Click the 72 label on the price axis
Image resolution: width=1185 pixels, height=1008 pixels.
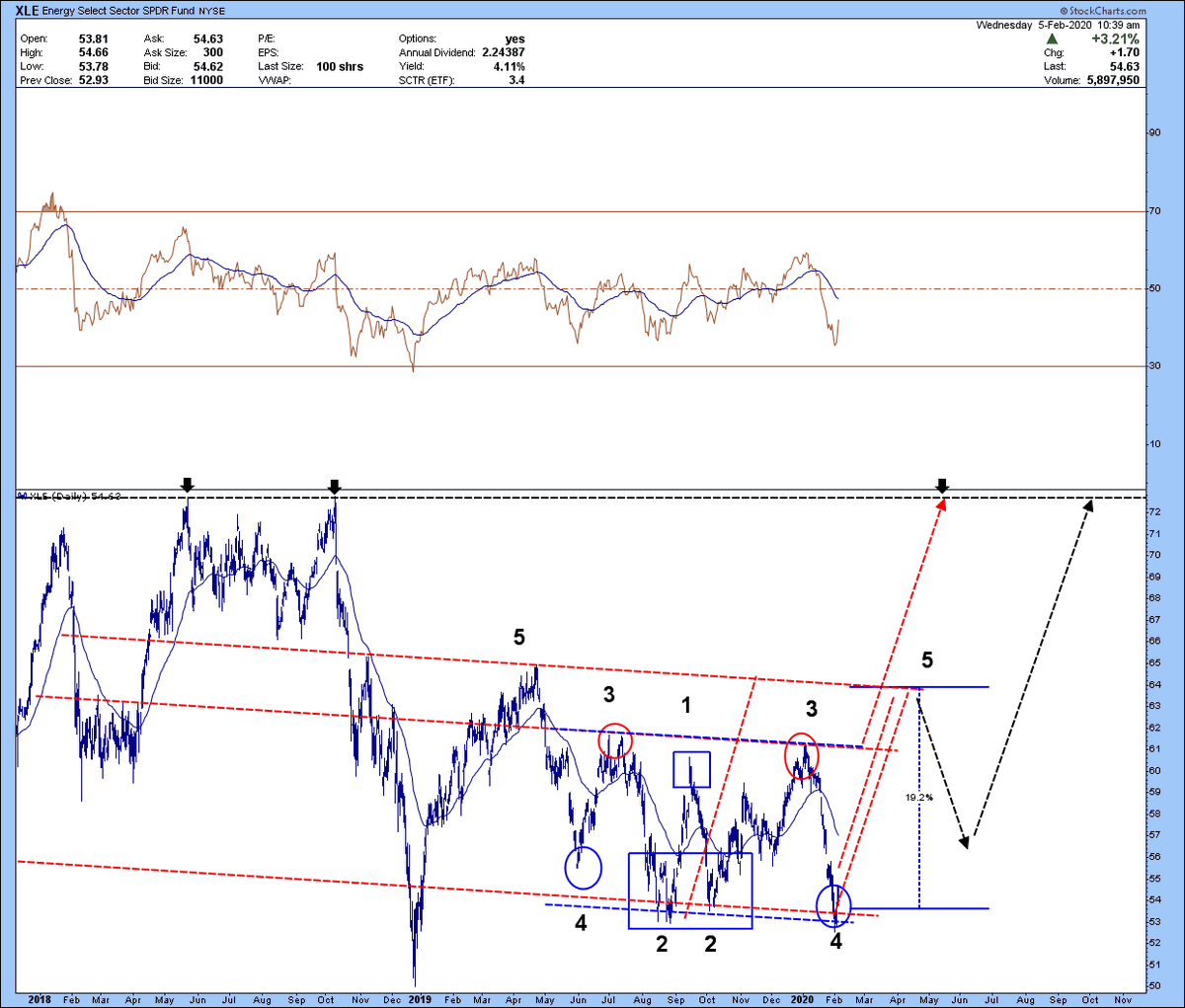(x=1153, y=511)
